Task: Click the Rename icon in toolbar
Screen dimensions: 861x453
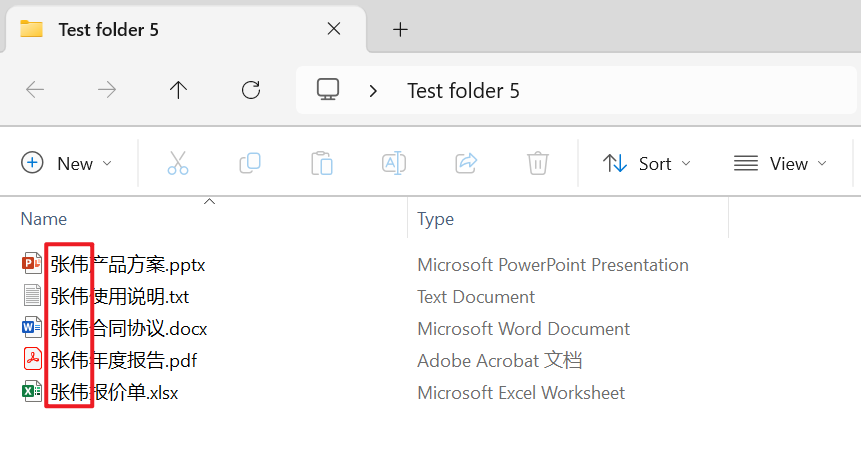Action: [x=393, y=163]
